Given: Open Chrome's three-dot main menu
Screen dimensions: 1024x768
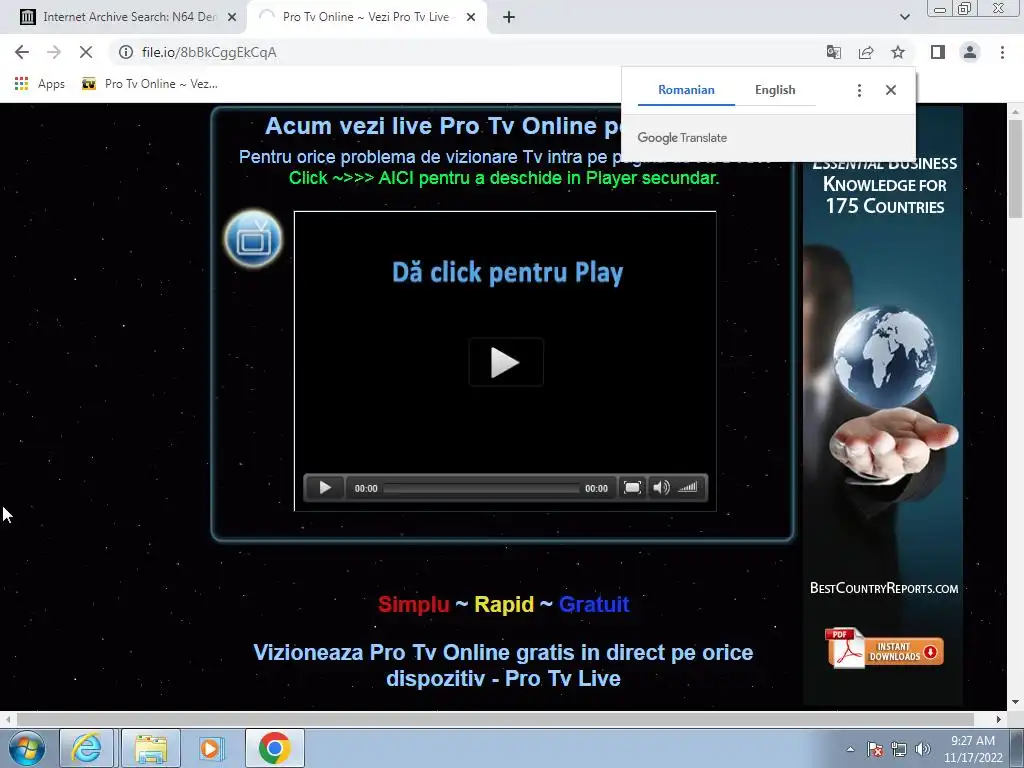Looking at the screenshot, I should [1002, 52].
